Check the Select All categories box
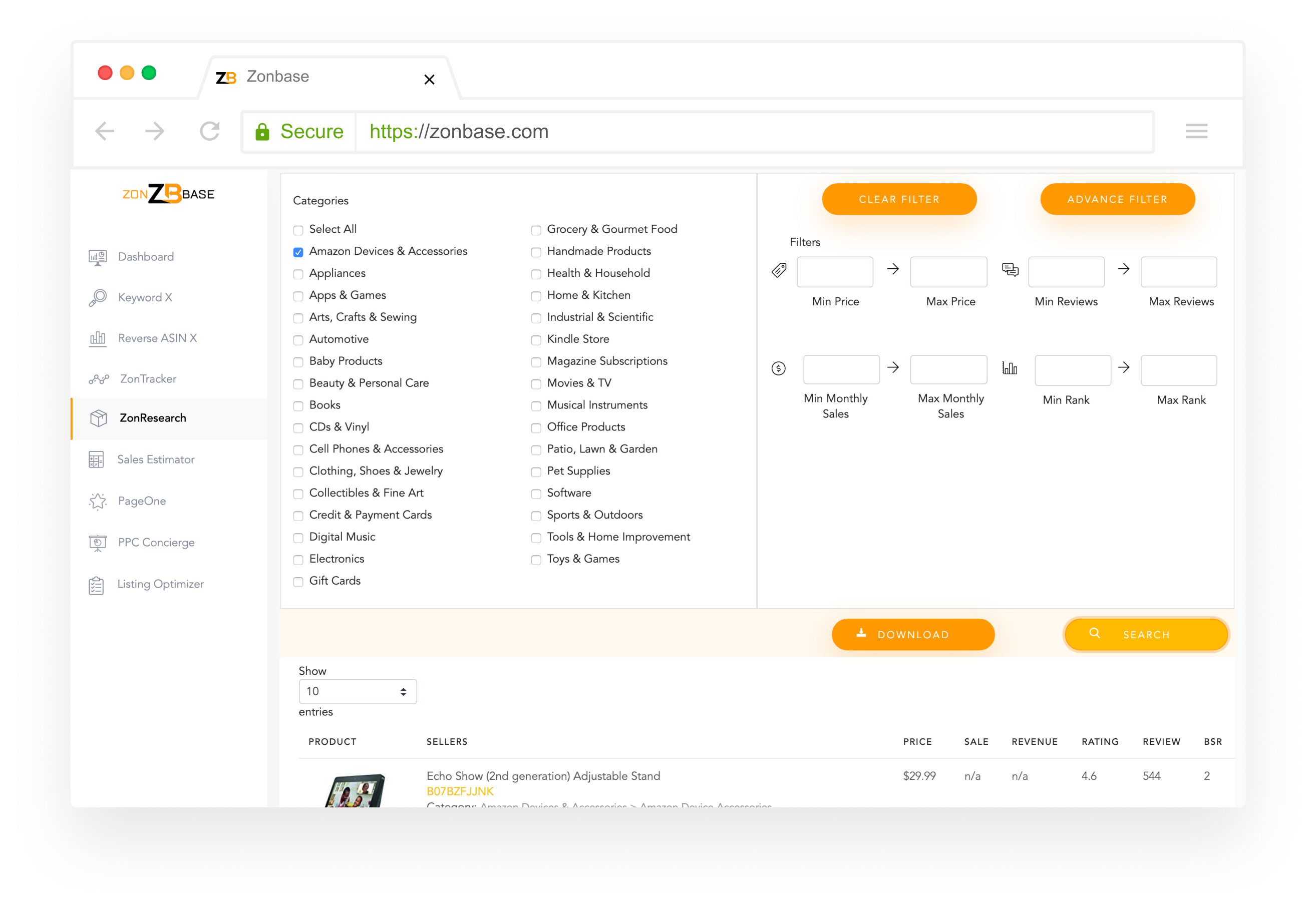This screenshot has width=1316, height=909. (x=298, y=230)
